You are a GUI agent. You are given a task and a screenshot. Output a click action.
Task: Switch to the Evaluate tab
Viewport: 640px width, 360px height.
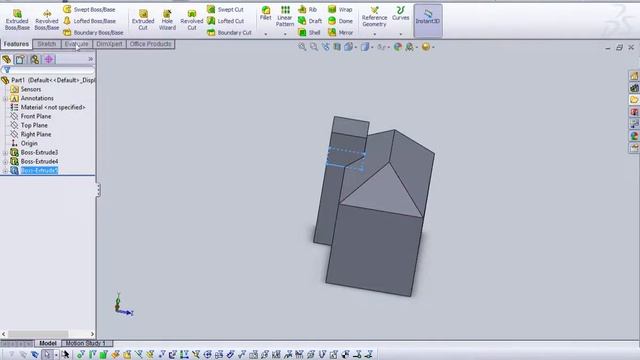76,44
